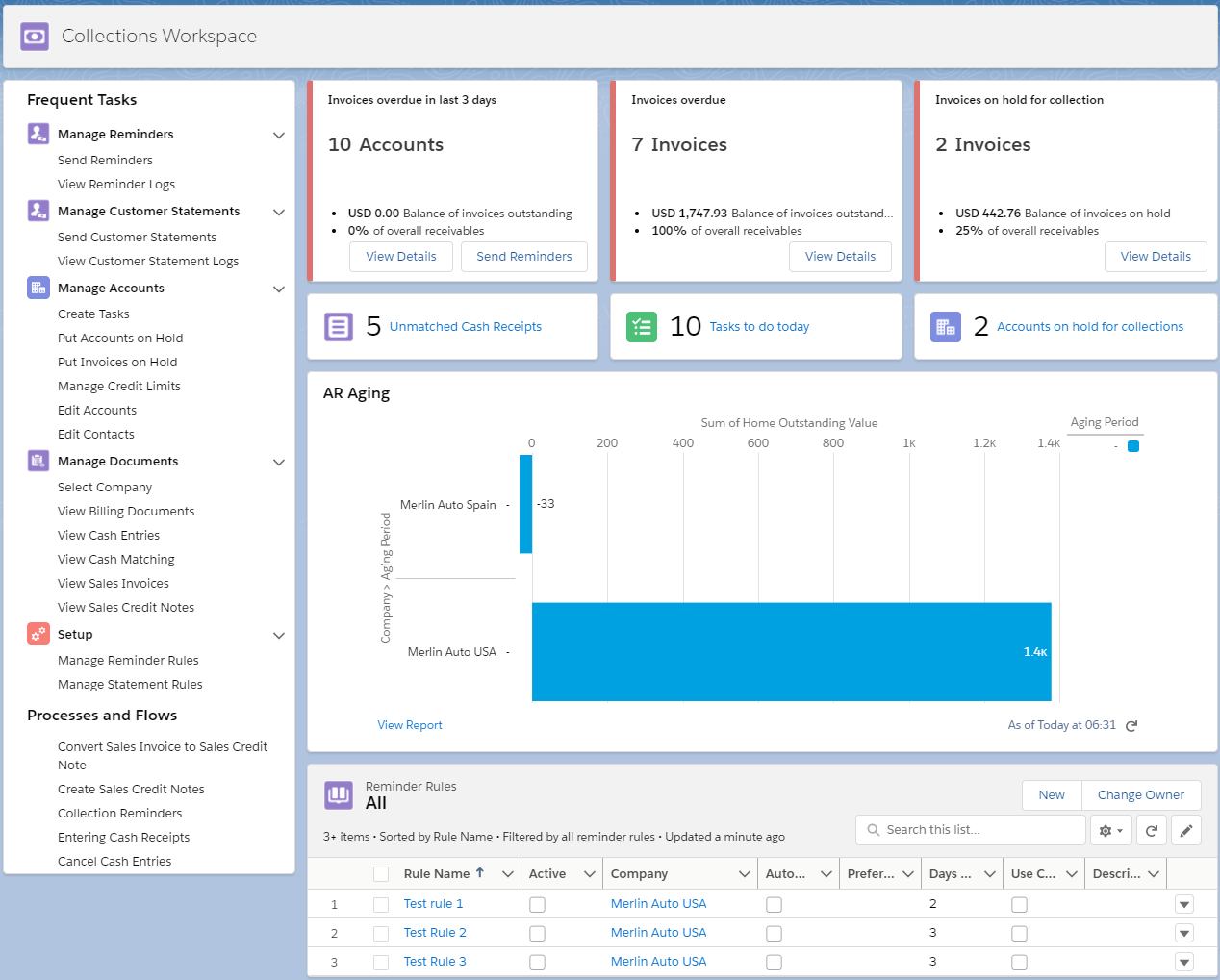Click the Tasks to do today icon
The image size is (1220, 980).
pos(642,327)
